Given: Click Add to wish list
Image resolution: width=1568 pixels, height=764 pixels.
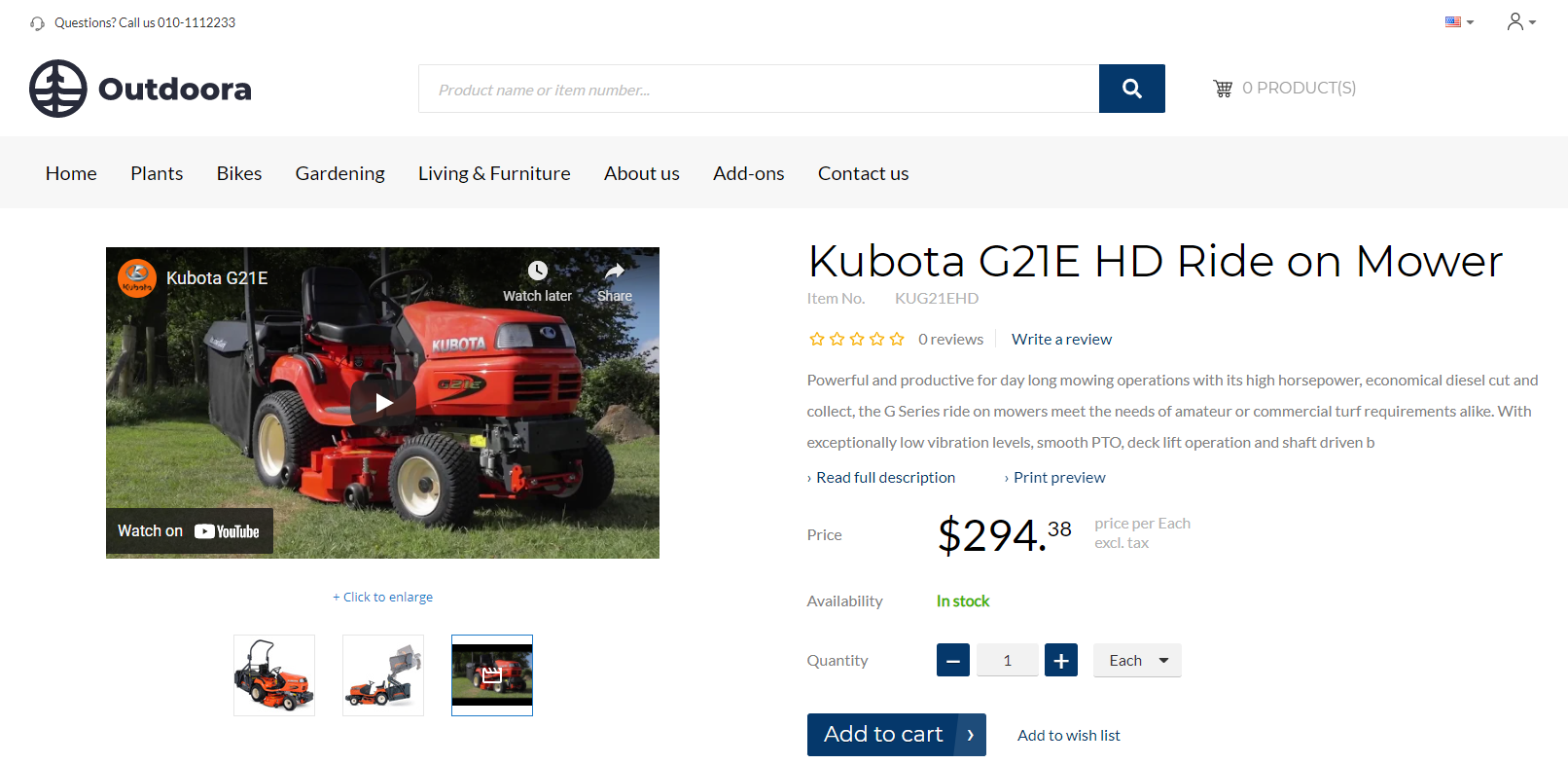Looking at the screenshot, I should pos(1069,736).
